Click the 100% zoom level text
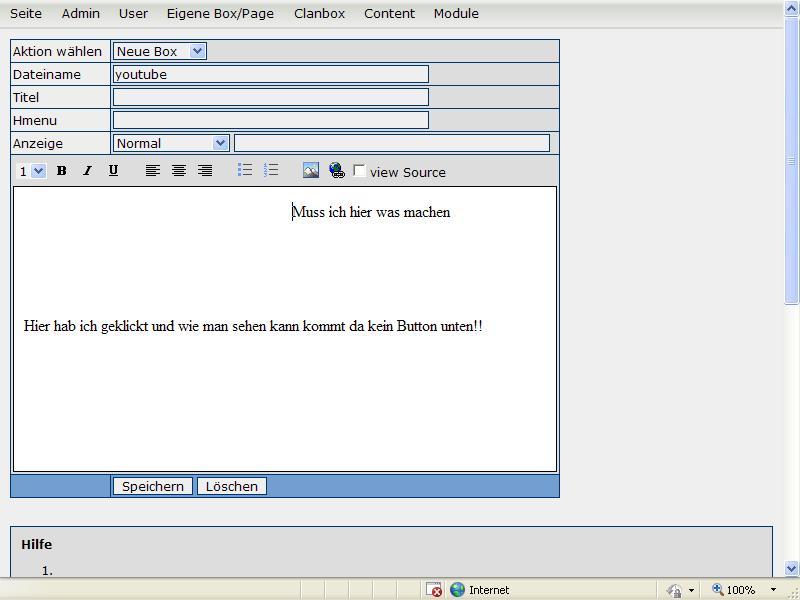This screenshot has width=800, height=600. (740, 590)
